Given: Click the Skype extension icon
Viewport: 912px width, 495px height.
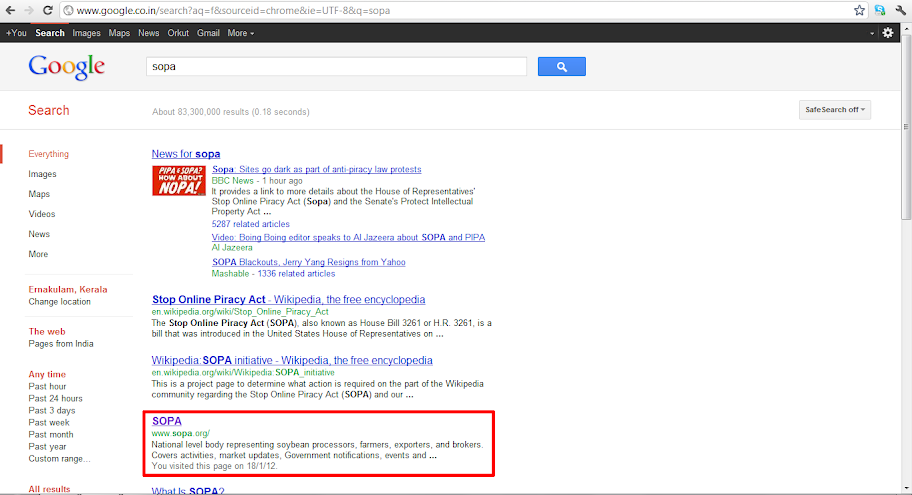Looking at the screenshot, I should (880, 10).
